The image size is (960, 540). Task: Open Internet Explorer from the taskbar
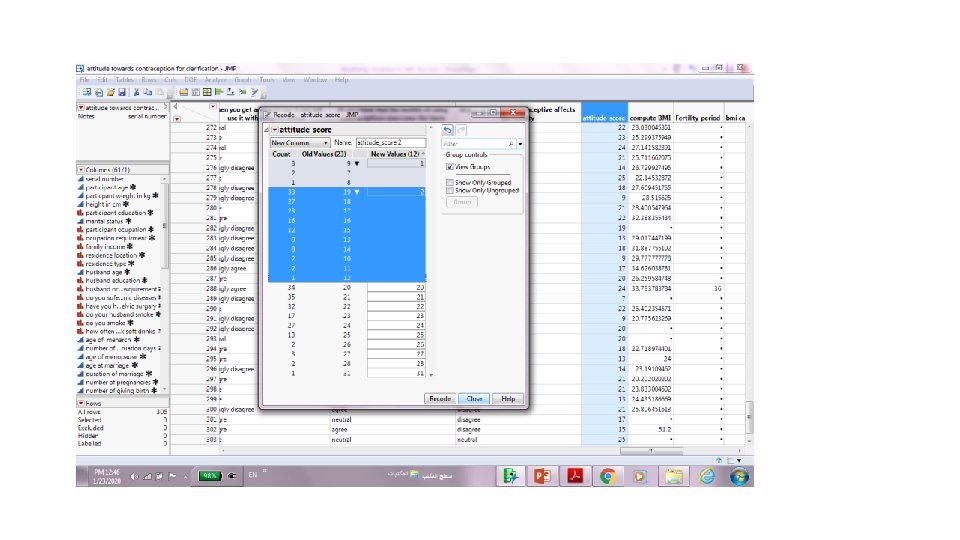(x=707, y=476)
